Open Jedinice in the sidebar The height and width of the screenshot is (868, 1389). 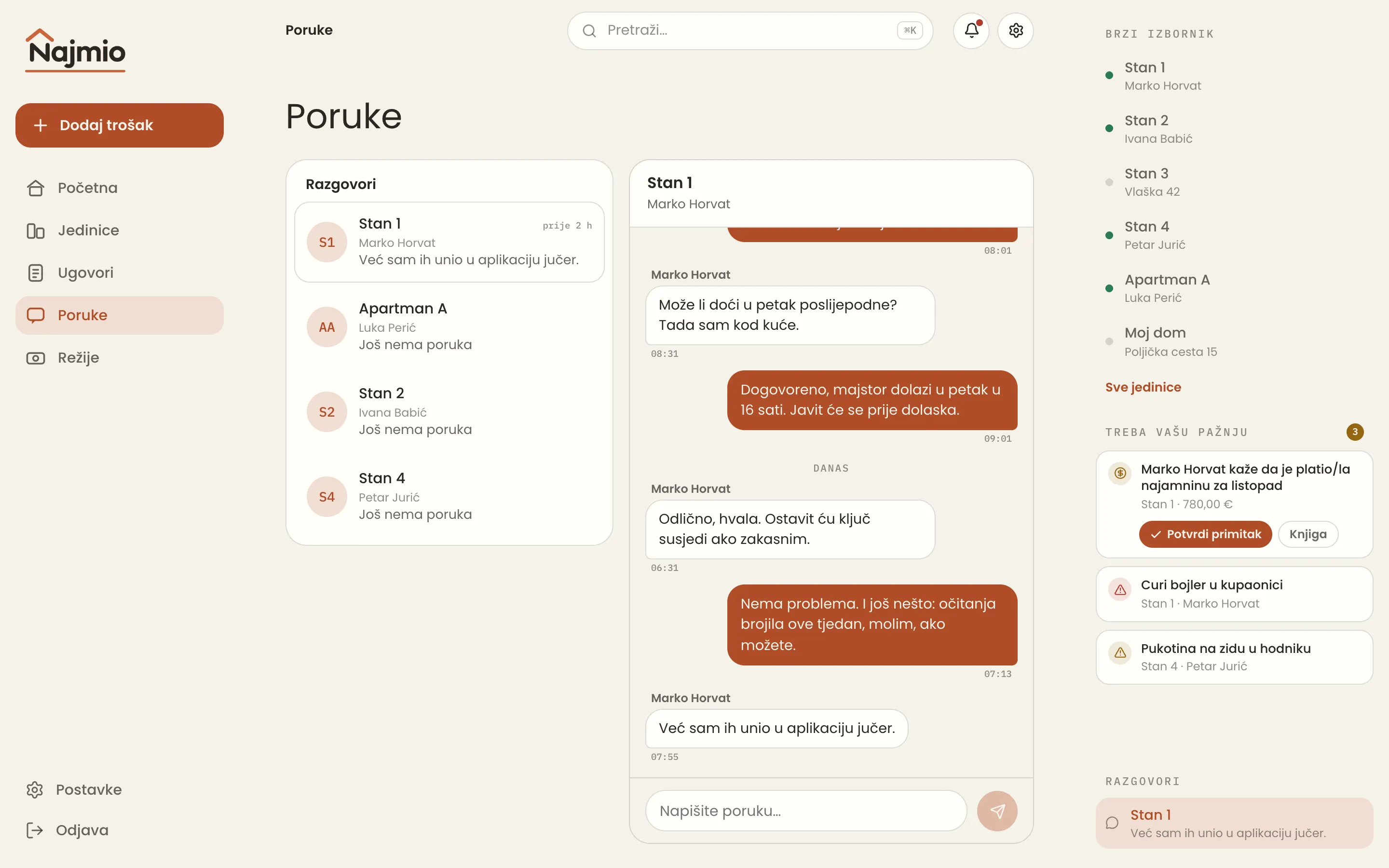120,230
